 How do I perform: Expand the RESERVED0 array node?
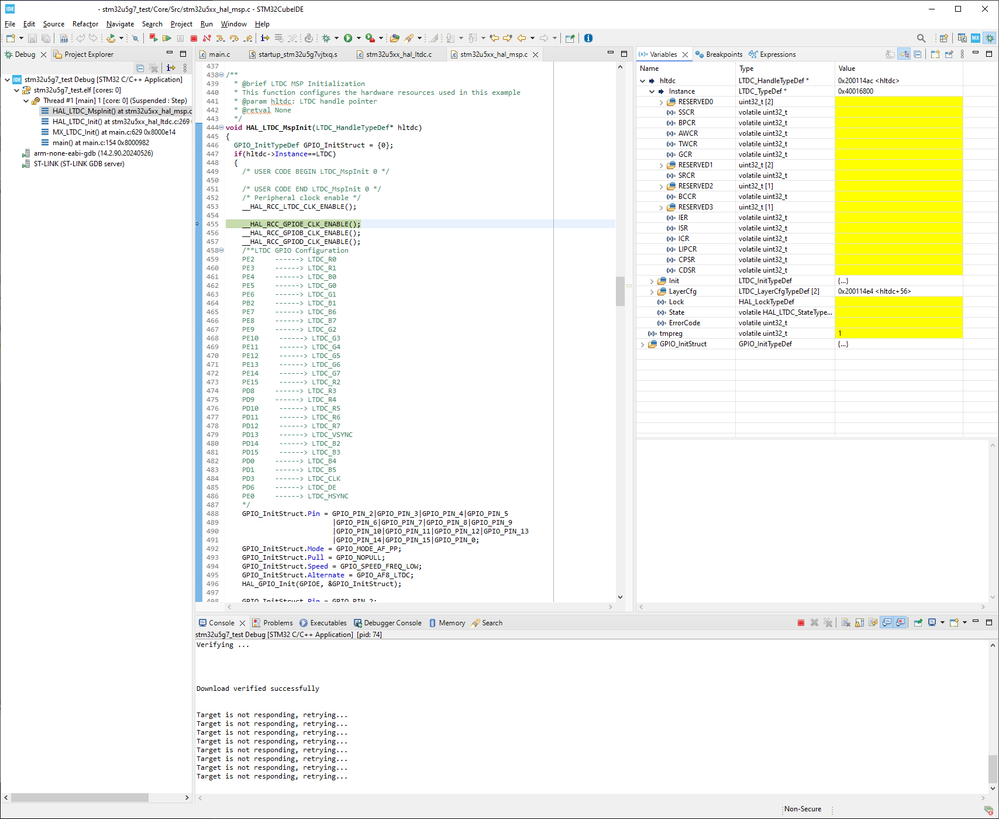(661, 102)
